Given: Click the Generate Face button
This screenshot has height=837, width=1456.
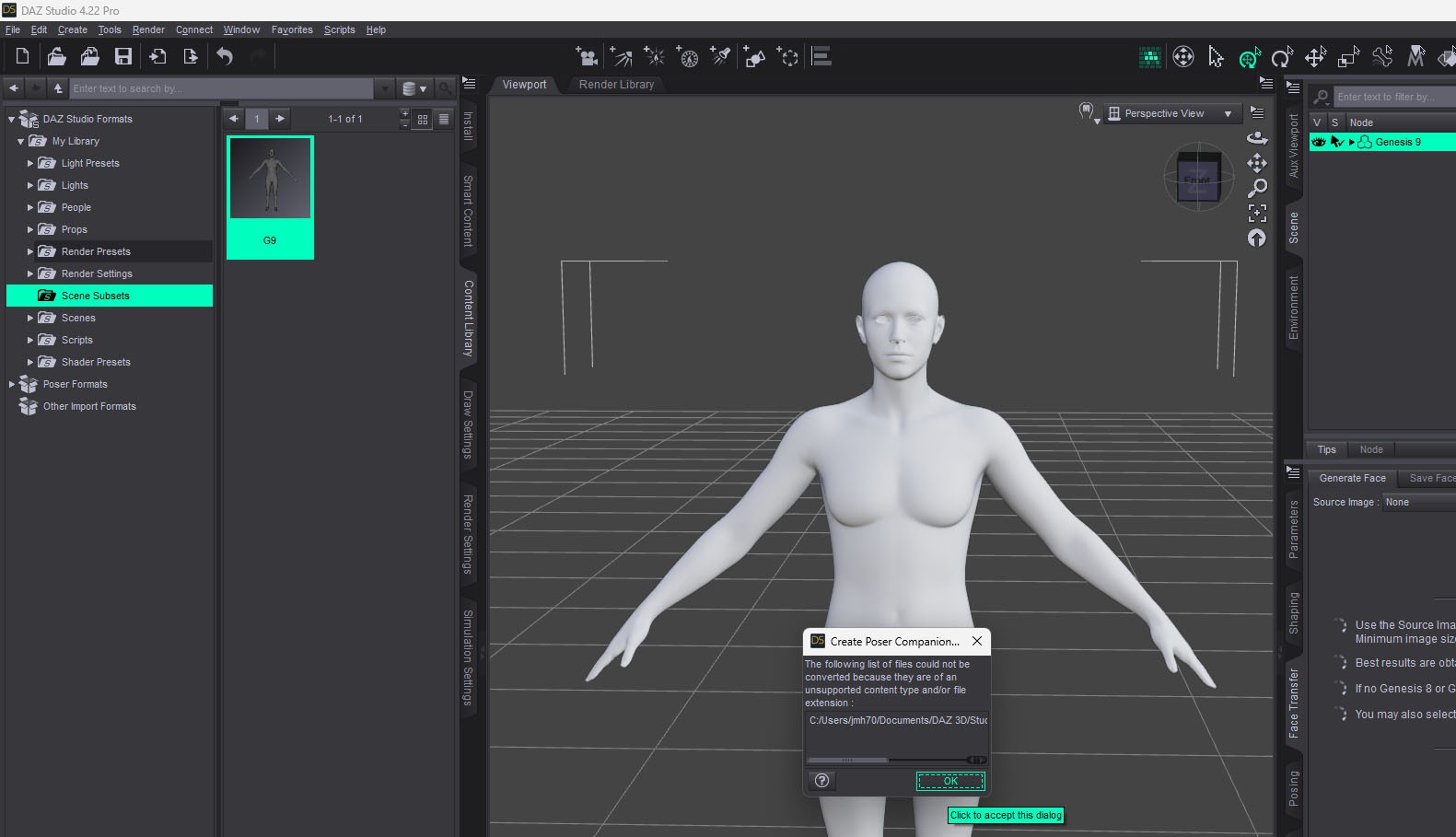Looking at the screenshot, I should pos(1352,478).
